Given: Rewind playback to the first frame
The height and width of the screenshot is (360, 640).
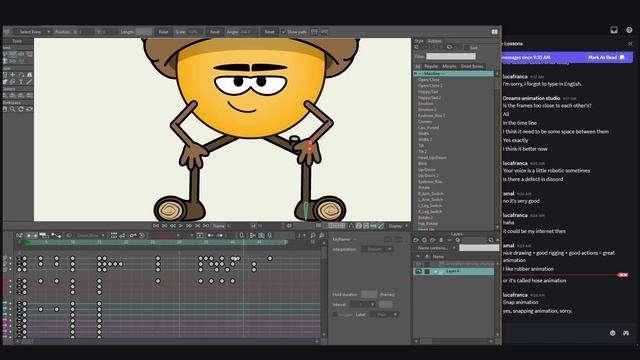Looking at the screenshot, I should pos(156,226).
